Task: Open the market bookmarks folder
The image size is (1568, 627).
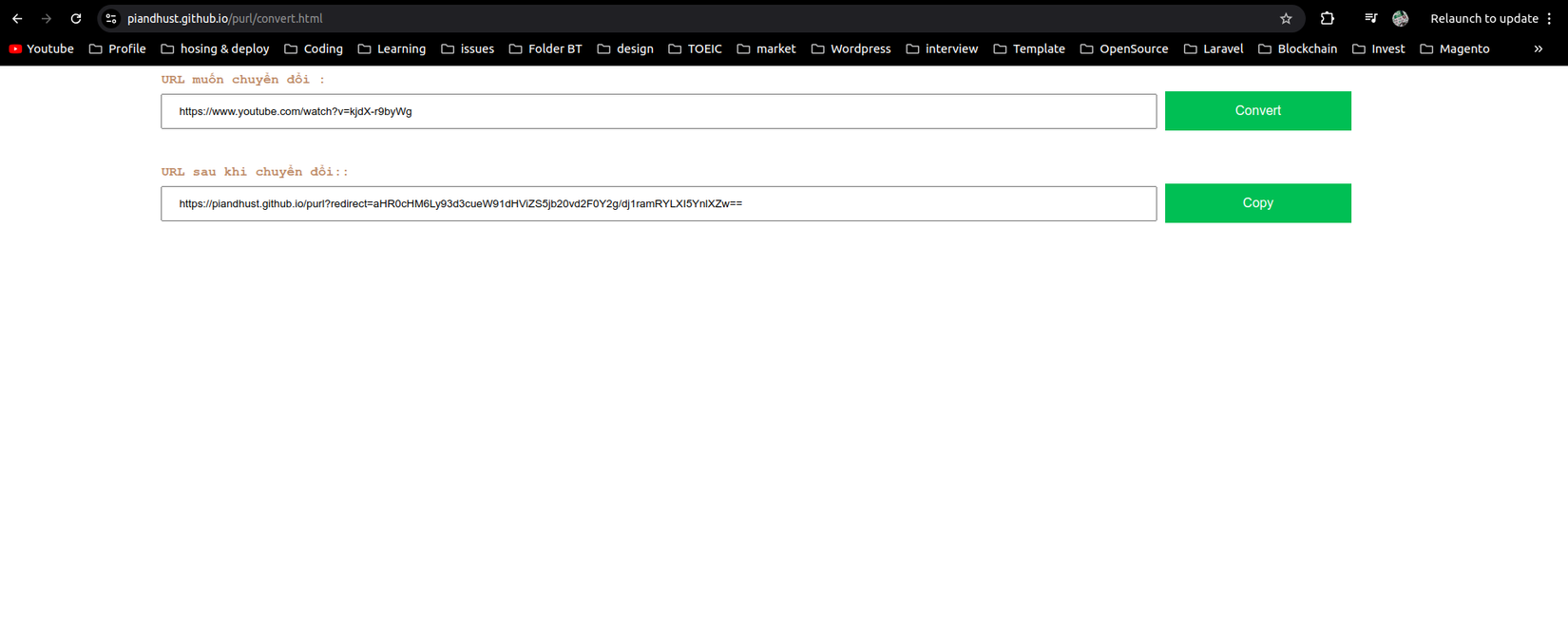Action: [x=766, y=48]
